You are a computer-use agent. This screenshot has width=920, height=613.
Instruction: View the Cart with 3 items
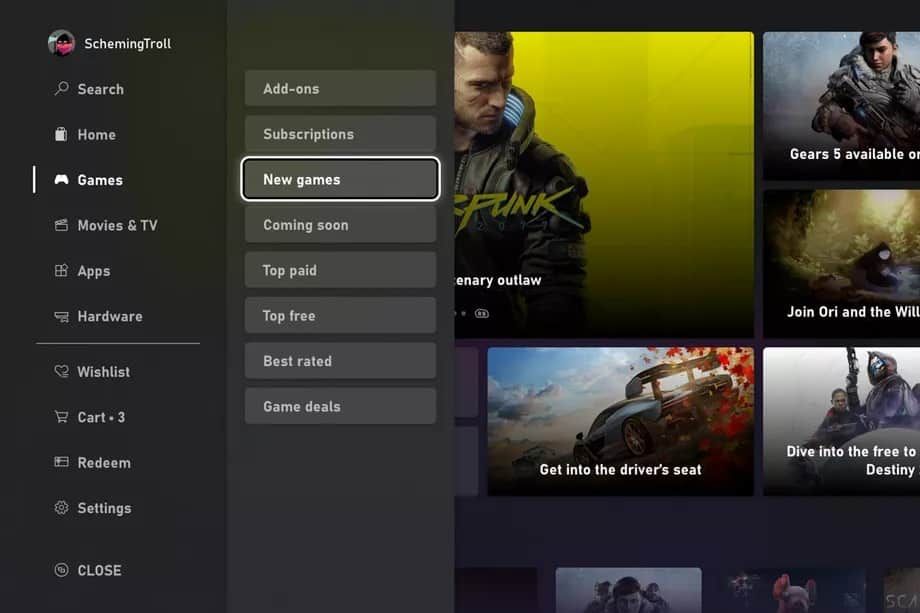tap(100, 417)
